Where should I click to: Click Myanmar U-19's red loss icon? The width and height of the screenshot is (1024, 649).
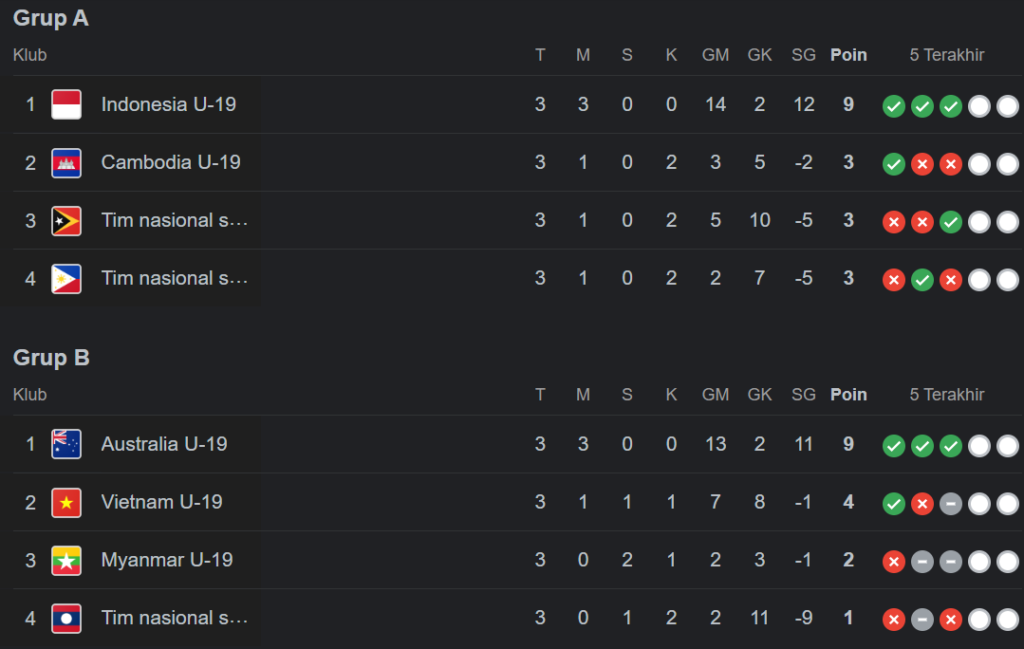(x=894, y=562)
